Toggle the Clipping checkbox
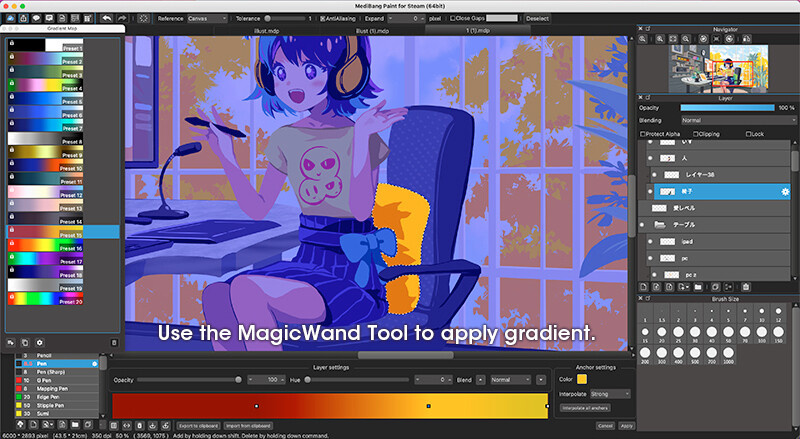Viewport: 800px width, 439px height. (x=695, y=134)
